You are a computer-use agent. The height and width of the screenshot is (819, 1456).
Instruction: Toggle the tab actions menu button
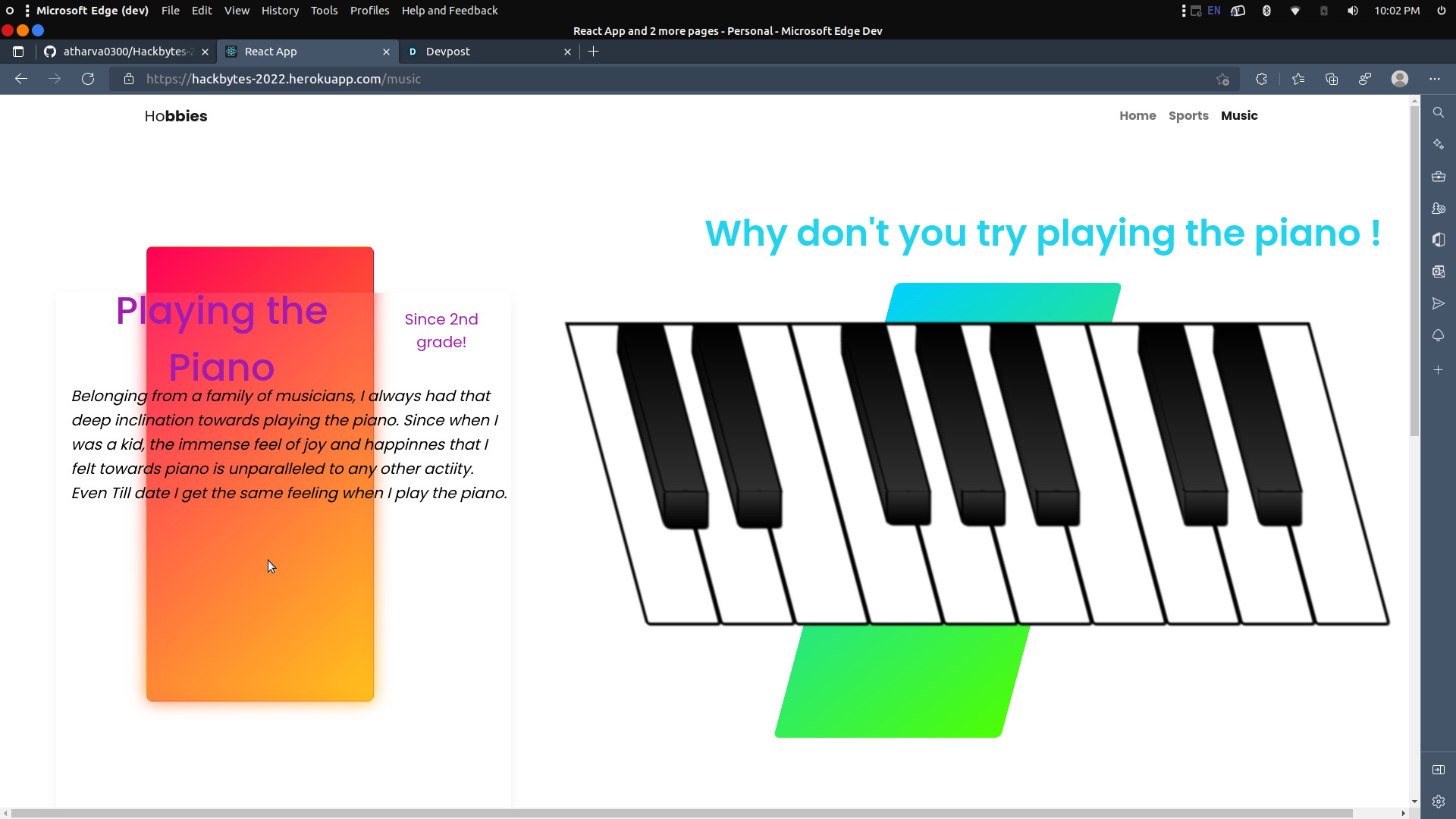[18, 52]
